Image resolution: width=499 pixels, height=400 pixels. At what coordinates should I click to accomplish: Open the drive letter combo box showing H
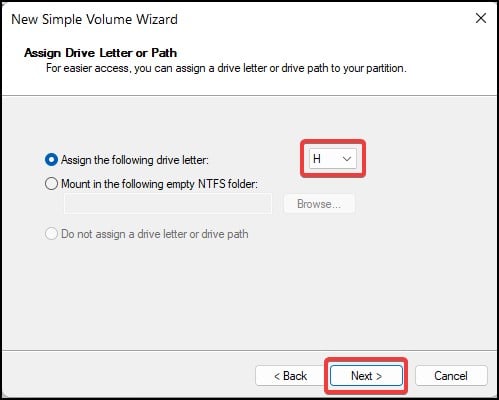333,159
